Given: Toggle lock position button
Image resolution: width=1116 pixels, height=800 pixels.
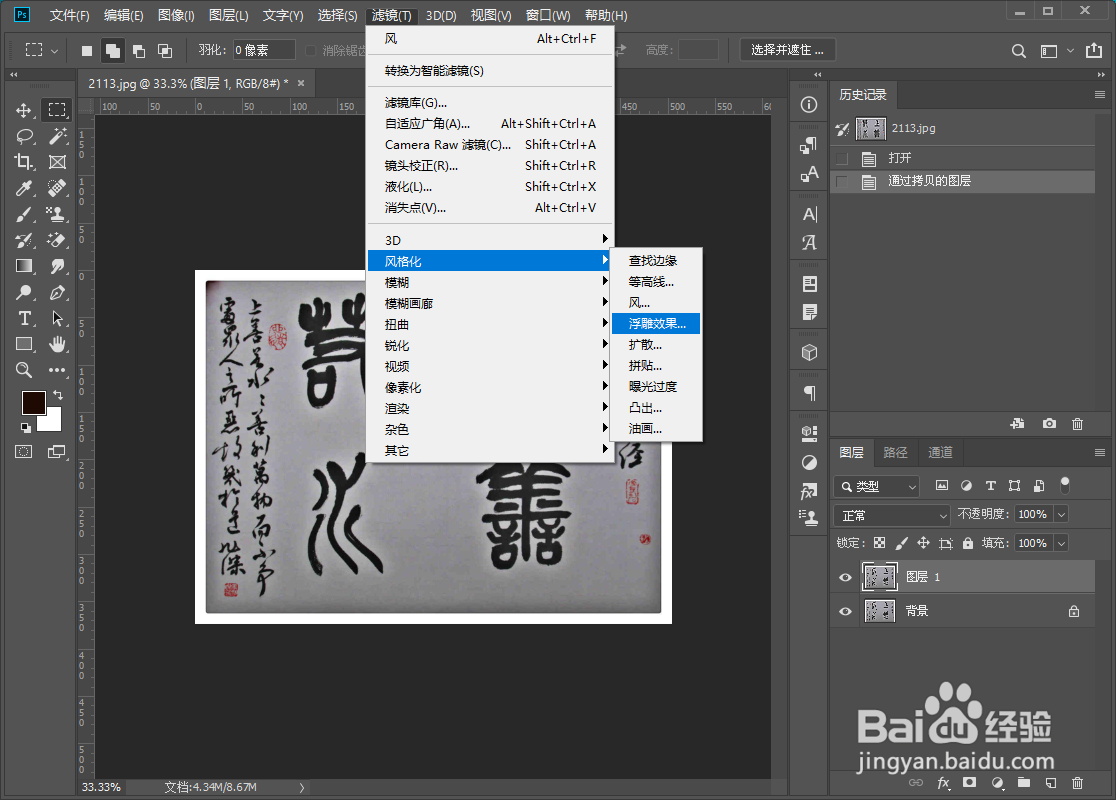Looking at the screenshot, I should pyautogui.click(x=923, y=543).
